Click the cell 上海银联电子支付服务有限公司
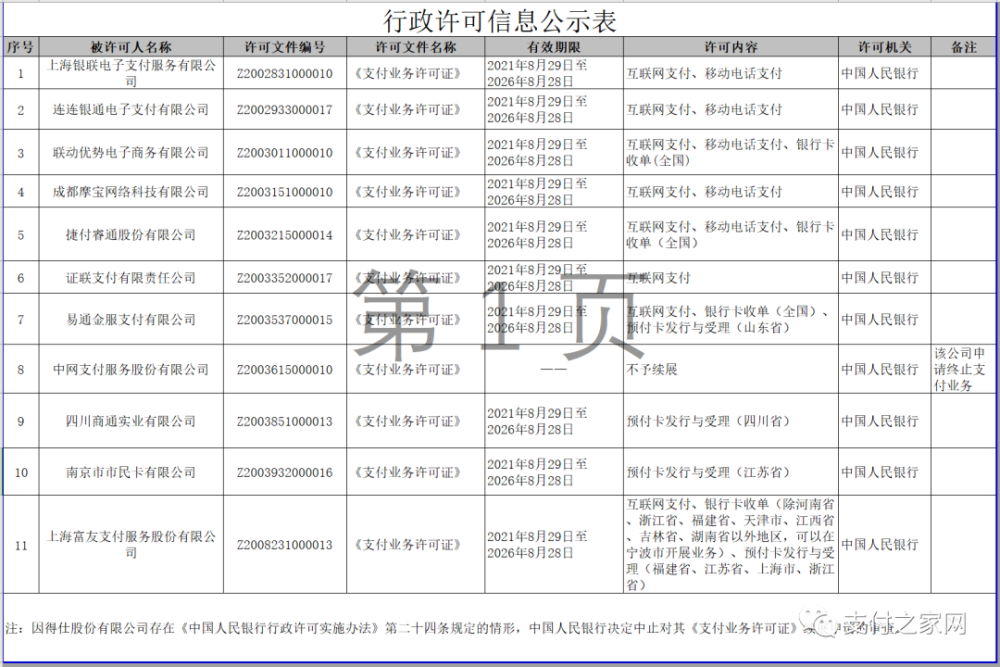 [131, 73]
